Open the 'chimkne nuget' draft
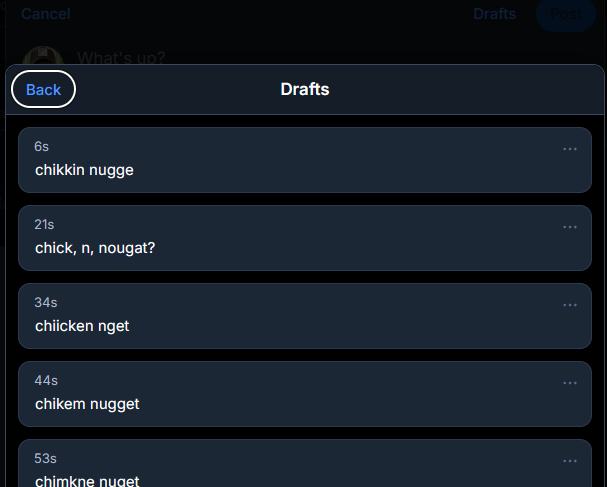Screen dimensions: 607x487 coord(305,463)
